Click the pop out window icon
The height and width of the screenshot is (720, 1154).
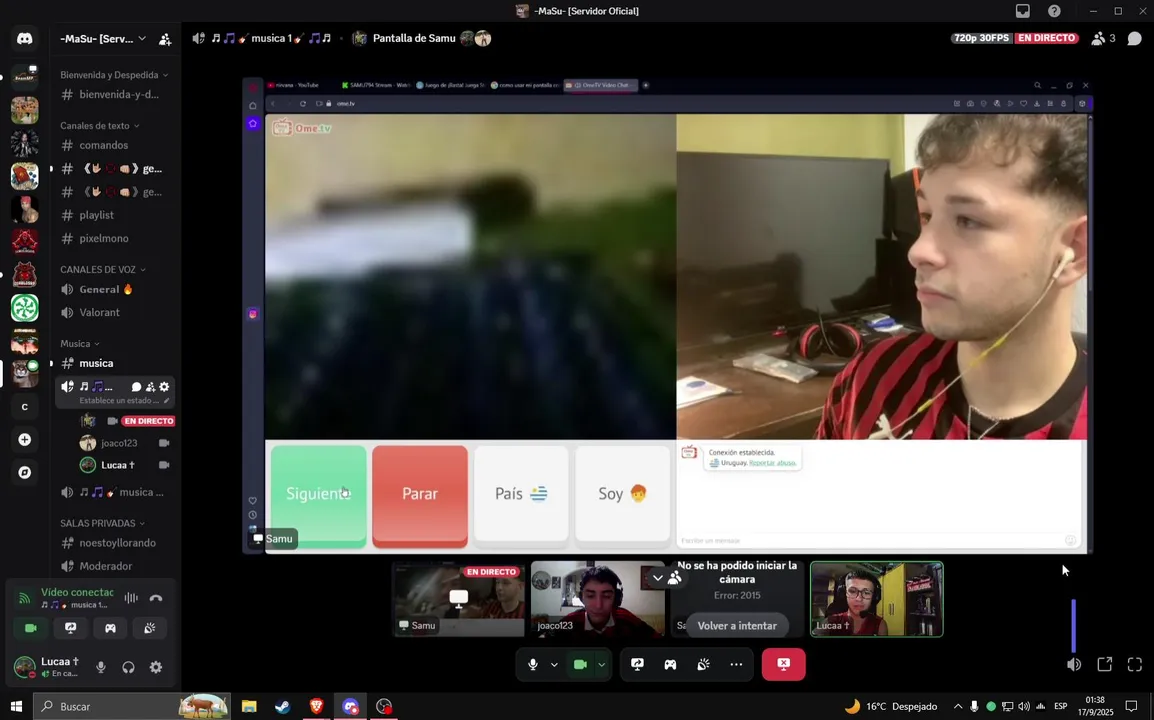(x=1105, y=665)
